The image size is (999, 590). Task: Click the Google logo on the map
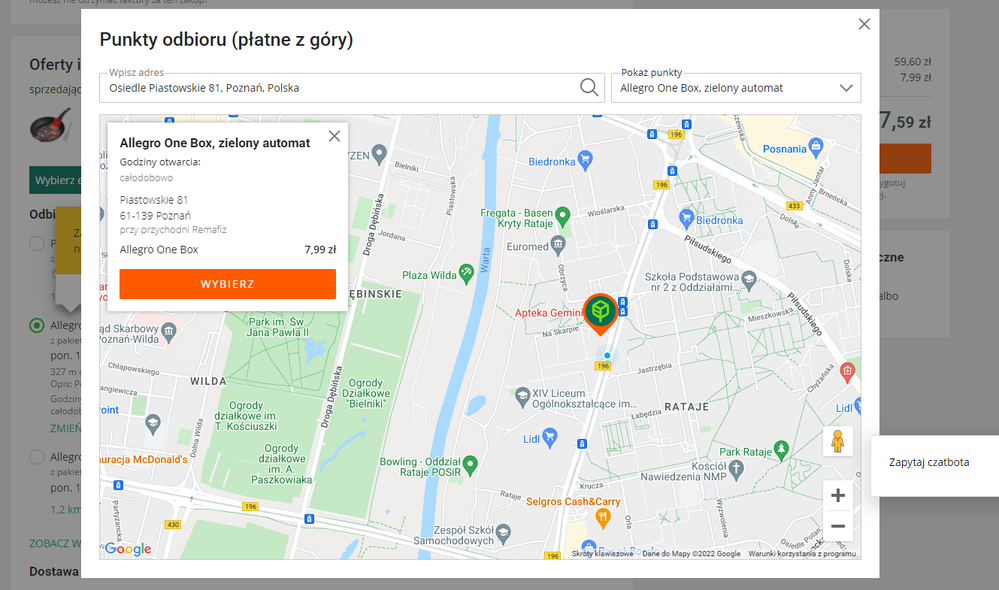(128, 549)
